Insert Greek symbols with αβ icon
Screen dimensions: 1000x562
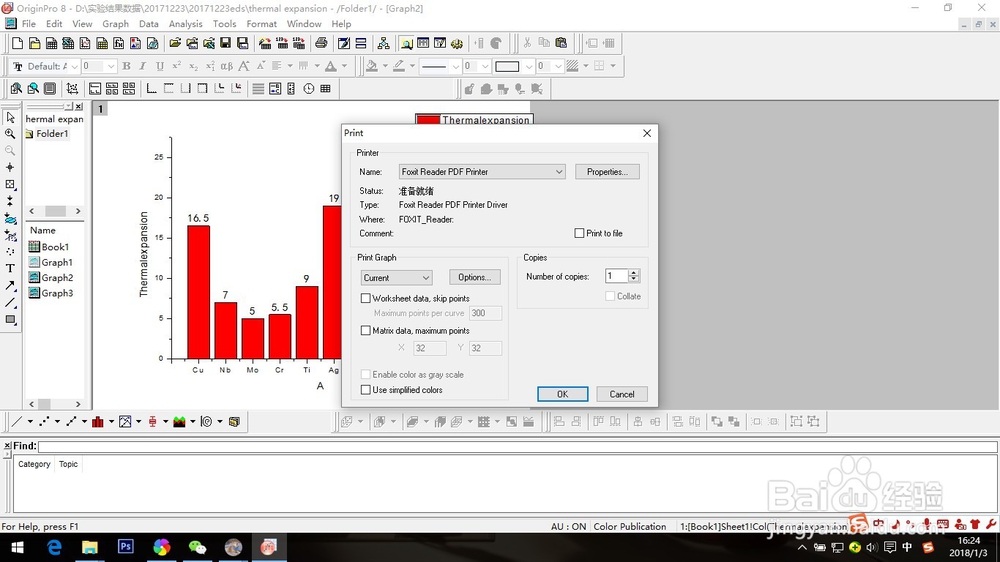(227, 66)
